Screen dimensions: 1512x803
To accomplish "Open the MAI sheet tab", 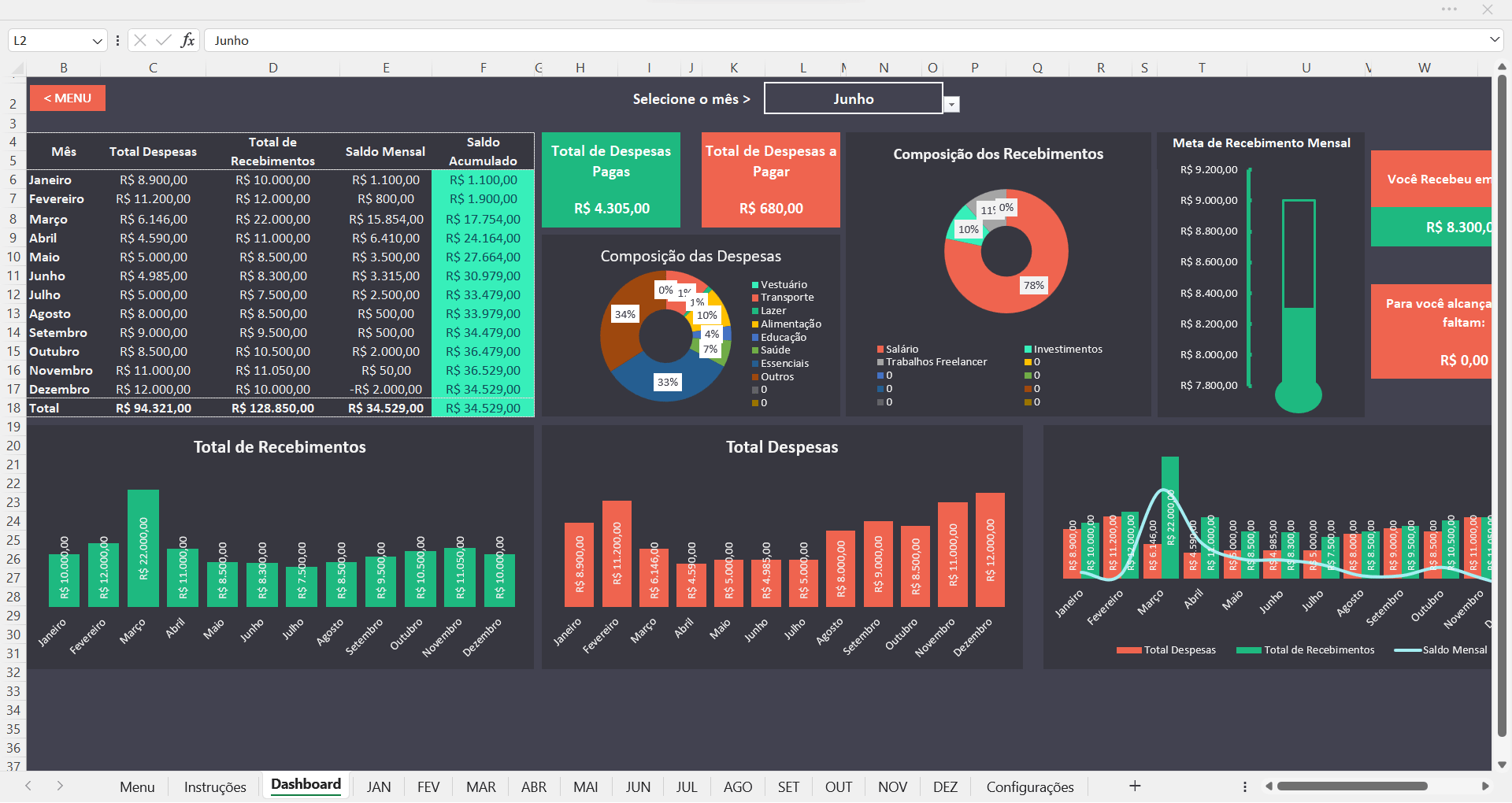I will click(x=586, y=786).
